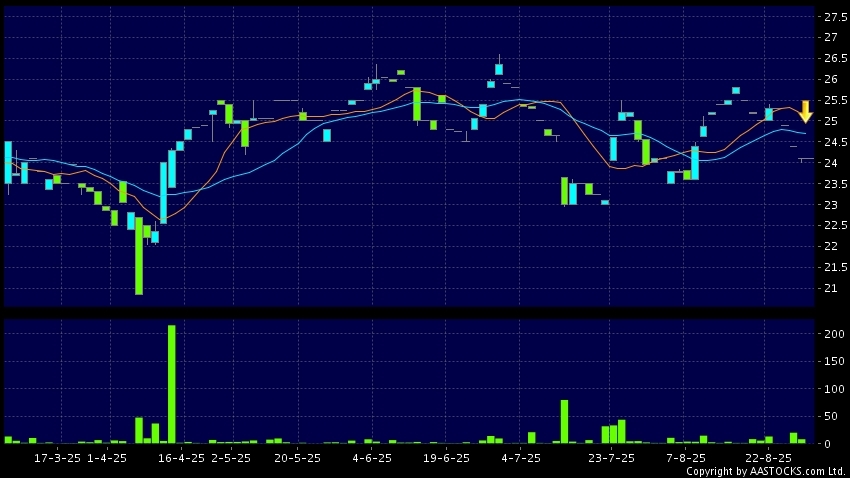The height and width of the screenshot is (478, 850).
Task: Click the 200 volume axis label
Action: click(834, 334)
